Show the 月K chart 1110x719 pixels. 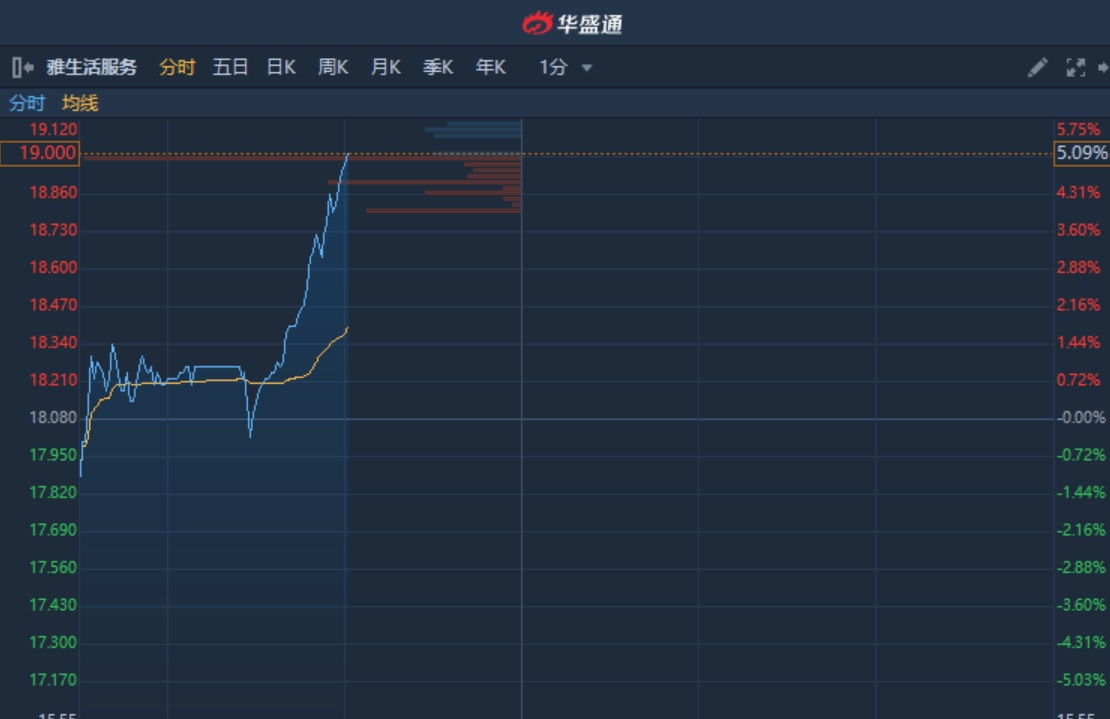(x=386, y=67)
